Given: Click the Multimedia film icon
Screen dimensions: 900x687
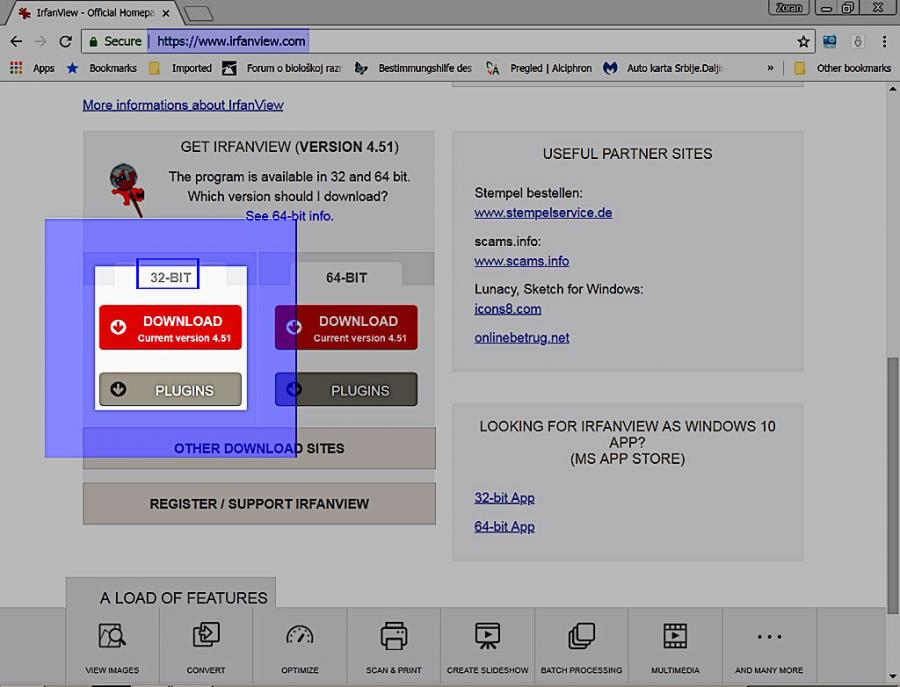Looking at the screenshot, I should point(675,636).
